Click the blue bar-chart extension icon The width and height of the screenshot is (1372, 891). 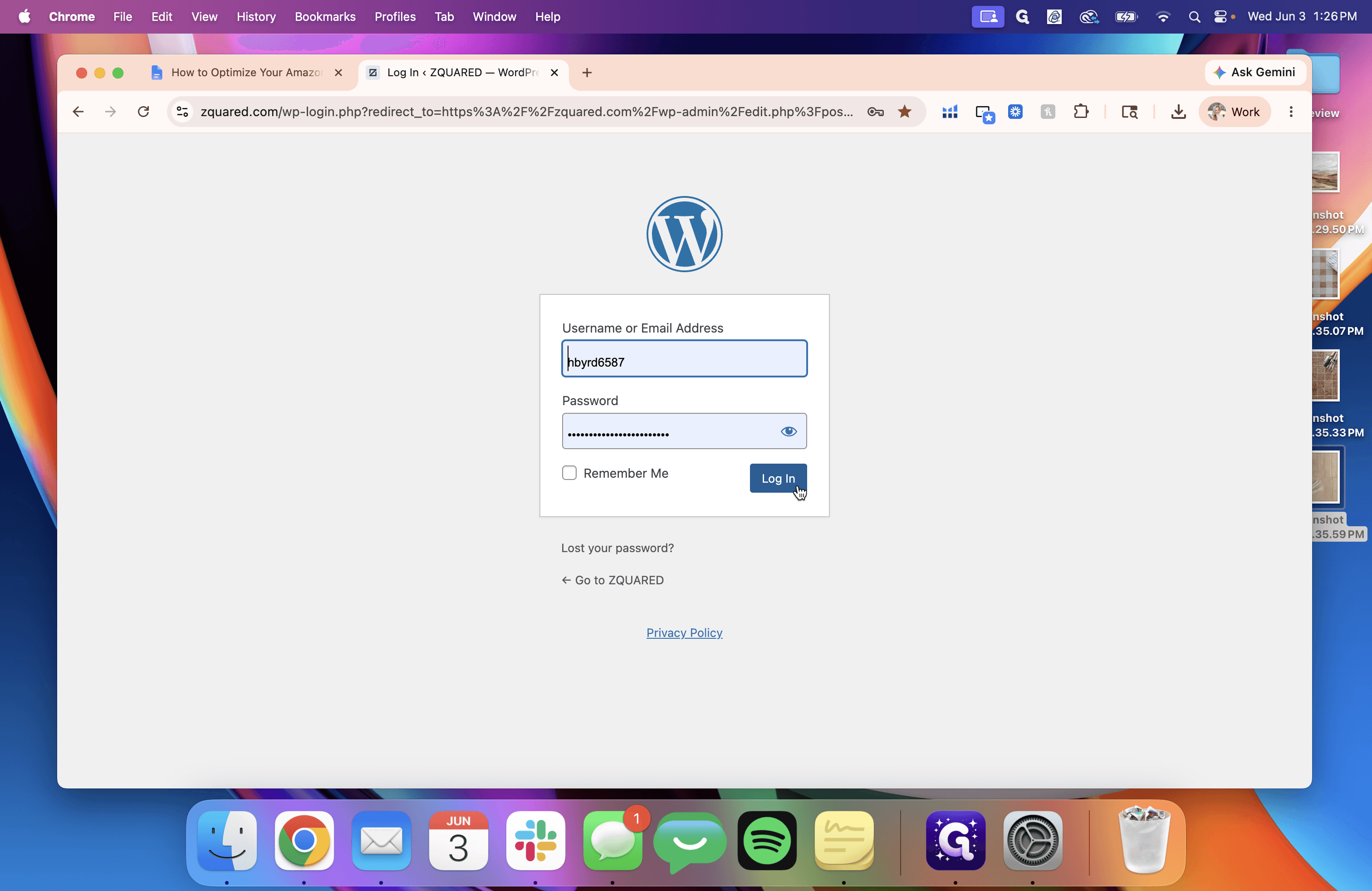click(x=950, y=112)
